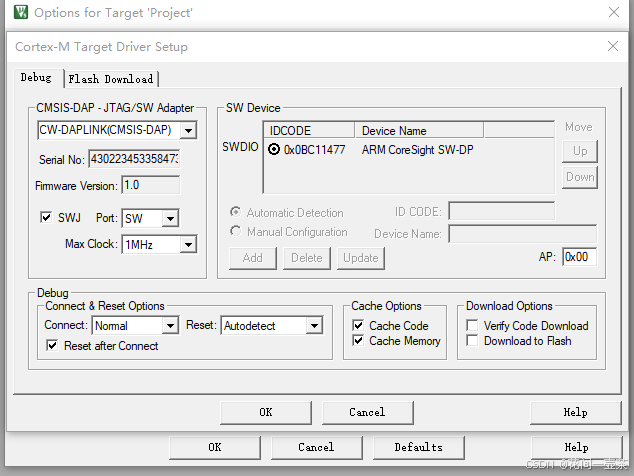This screenshot has width=634, height=476.
Task: Click the IDCODE column header
Action: [309, 130]
